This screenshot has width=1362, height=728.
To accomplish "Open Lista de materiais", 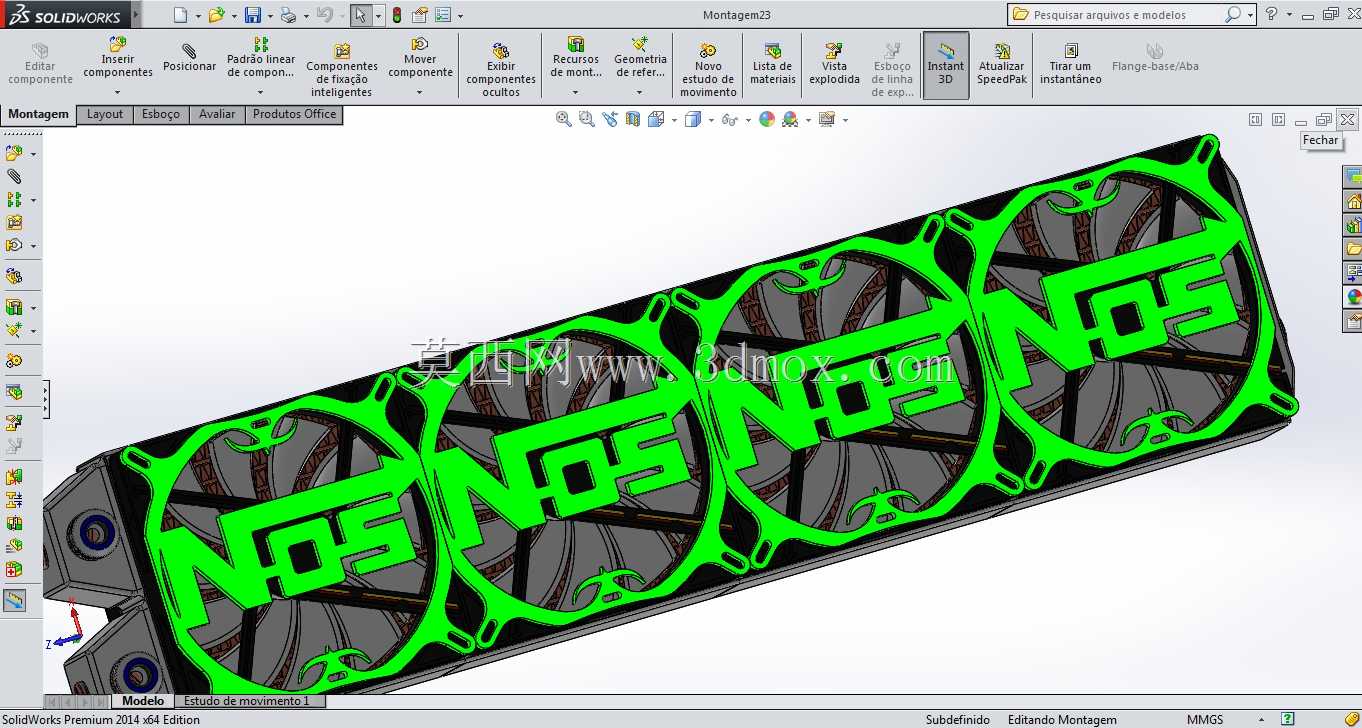I will (773, 64).
